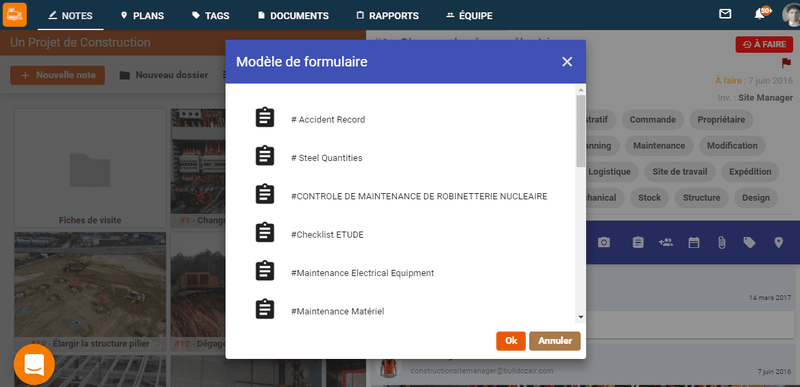Open the TAGS tab
The height and width of the screenshot is (387, 800).
[210, 15]
